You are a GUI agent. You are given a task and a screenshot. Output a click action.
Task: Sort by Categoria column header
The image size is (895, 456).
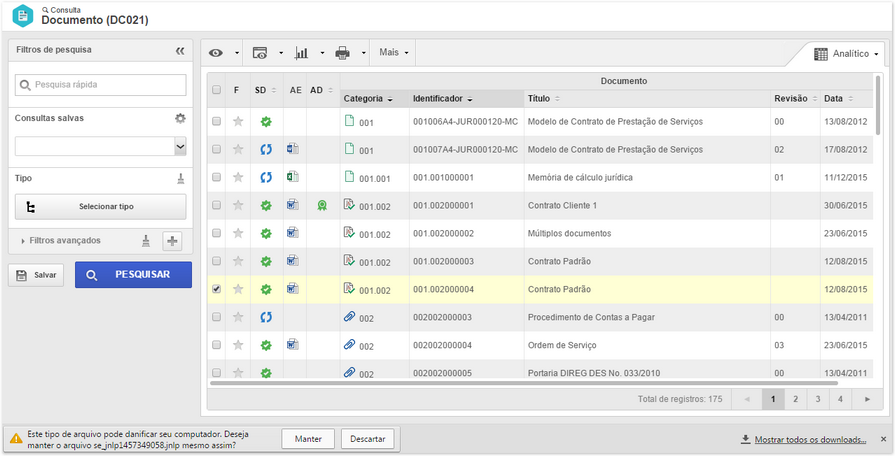click(x=374, y=99)
